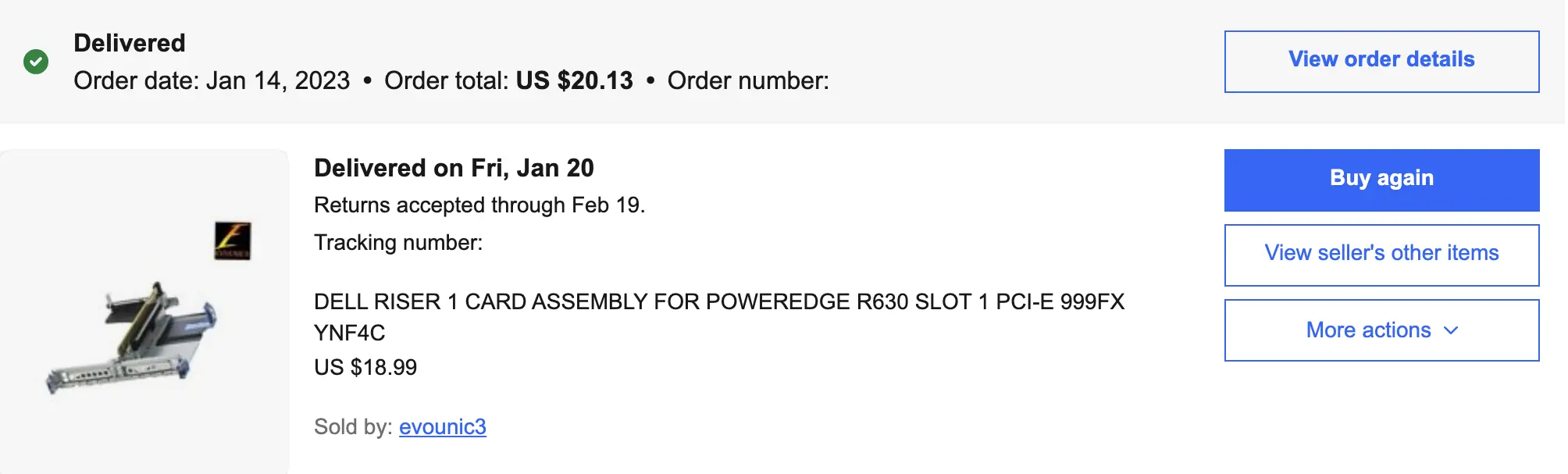Click the chevron arrow beside More actions
Screen dimensions: 1568x474
[1451, 330]
